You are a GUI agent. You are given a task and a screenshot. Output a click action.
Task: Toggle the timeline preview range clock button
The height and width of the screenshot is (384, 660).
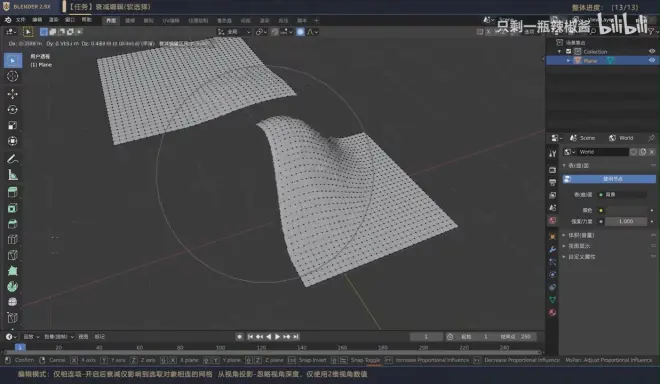pyautogui.click(x=450, y=336)
